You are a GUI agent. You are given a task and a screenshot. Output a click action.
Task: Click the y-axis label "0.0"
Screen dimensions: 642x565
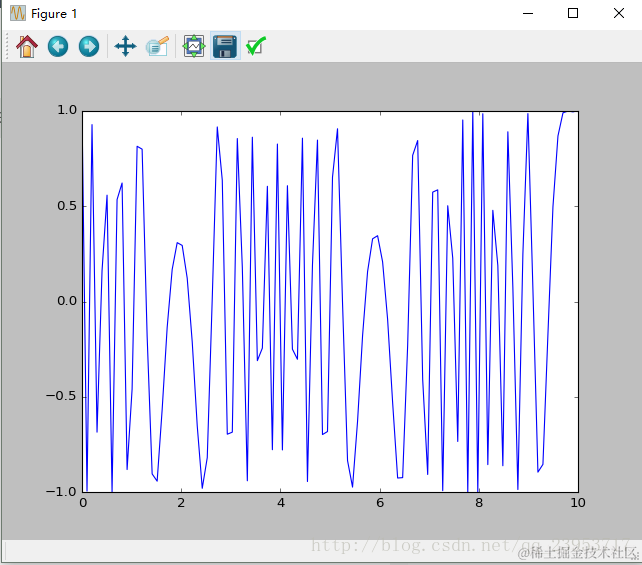tap(67, 301)
